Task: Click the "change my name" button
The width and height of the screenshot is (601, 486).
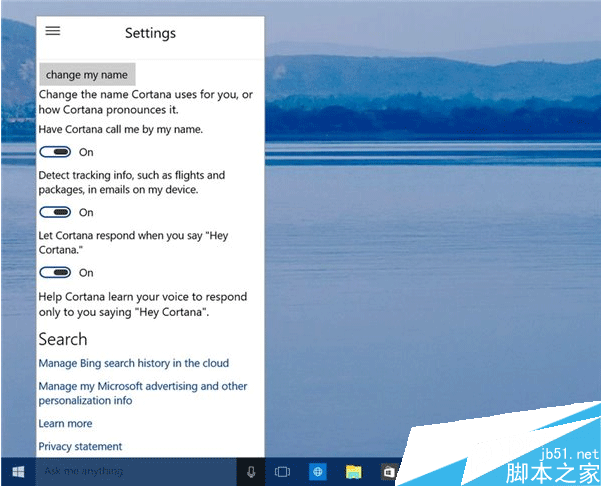Action: (x=87, y=75)
